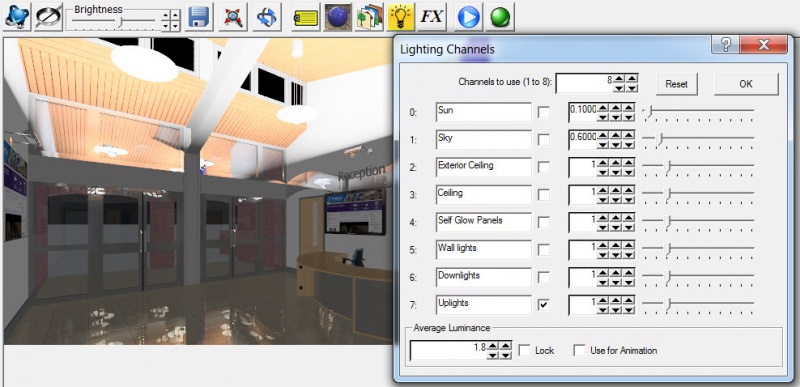
Task: Click the blue play button icon
Action: point(468,17)
